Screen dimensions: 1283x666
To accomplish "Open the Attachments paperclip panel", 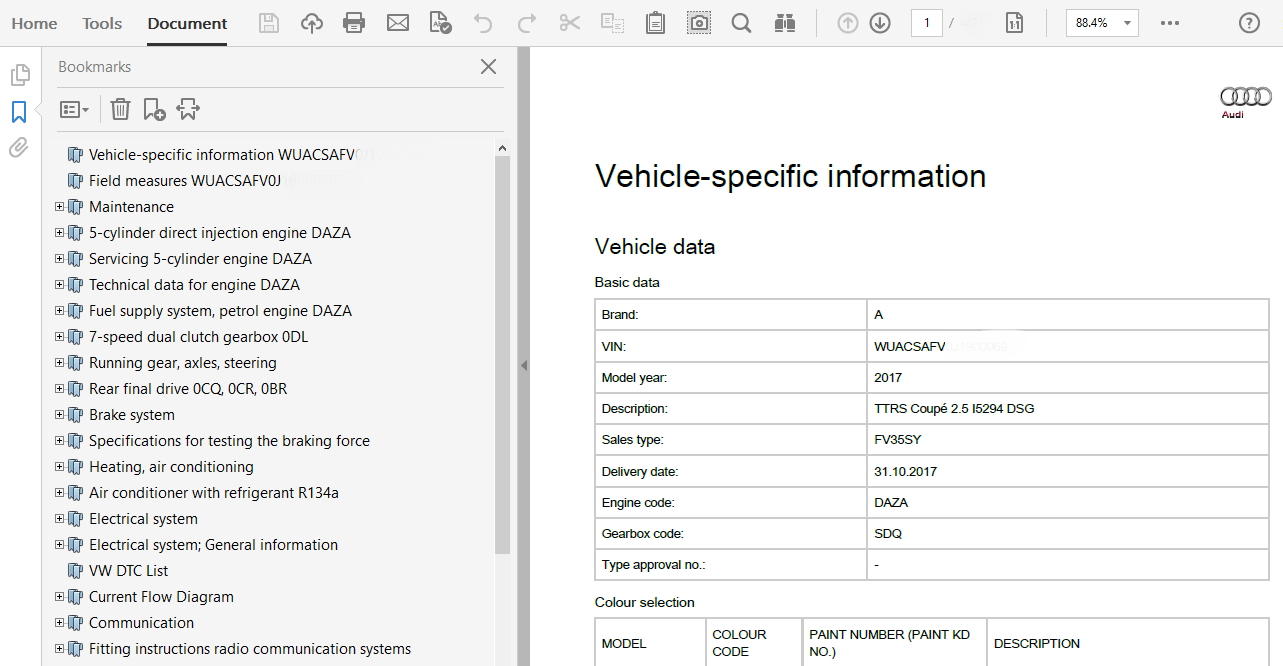I will (x=18, y=148).
